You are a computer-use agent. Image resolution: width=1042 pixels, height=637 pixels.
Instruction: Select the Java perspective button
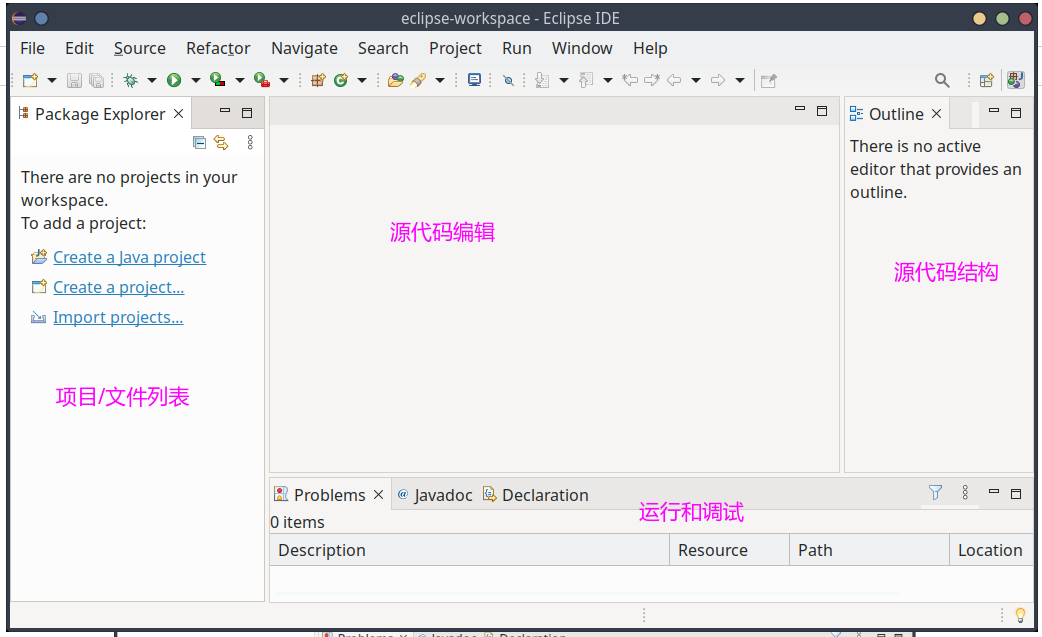1015,80
